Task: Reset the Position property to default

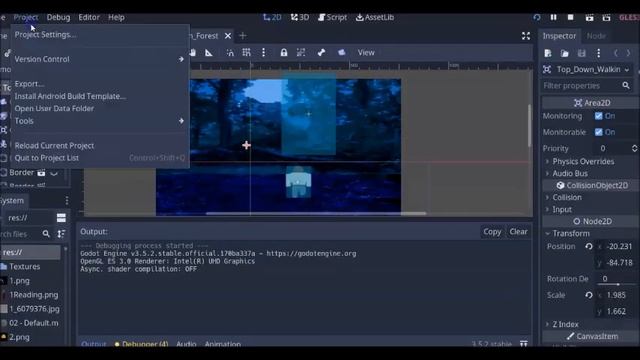Action: point(589,247)
